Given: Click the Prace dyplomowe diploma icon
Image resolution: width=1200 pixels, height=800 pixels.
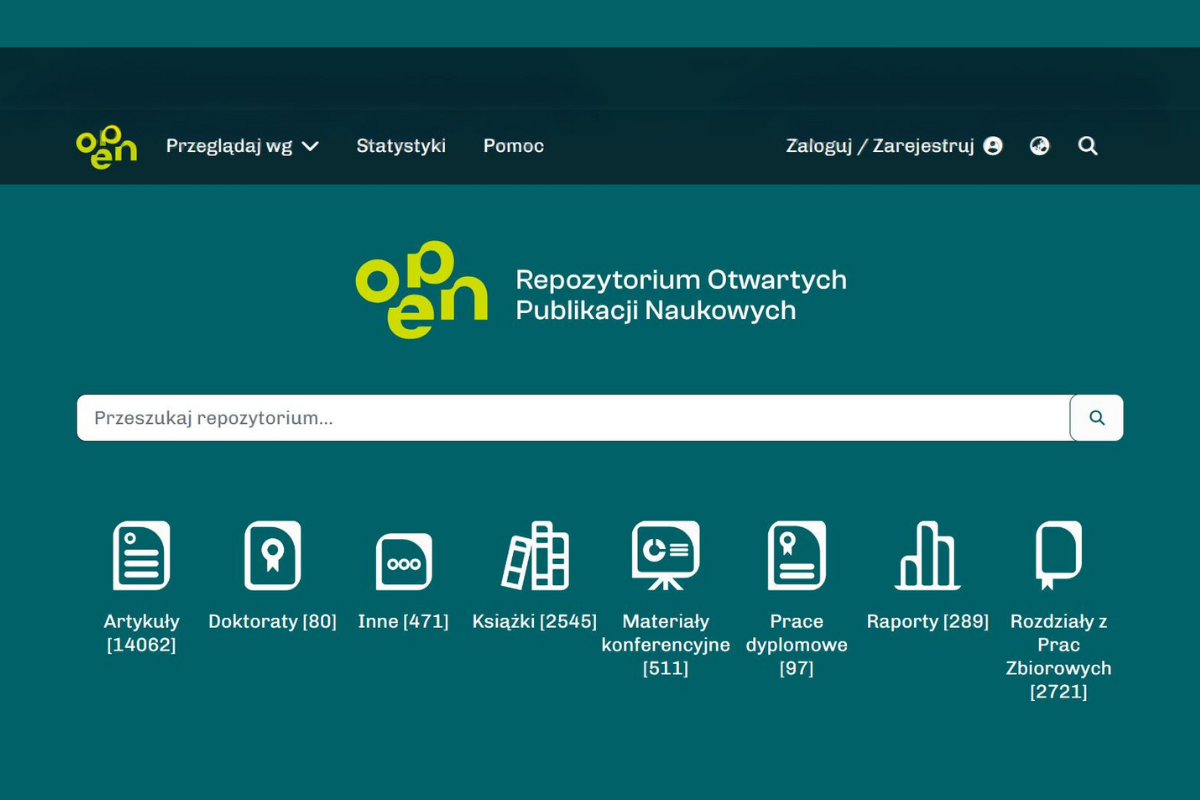Looking at the screenshot, I should tap(796, 555).
